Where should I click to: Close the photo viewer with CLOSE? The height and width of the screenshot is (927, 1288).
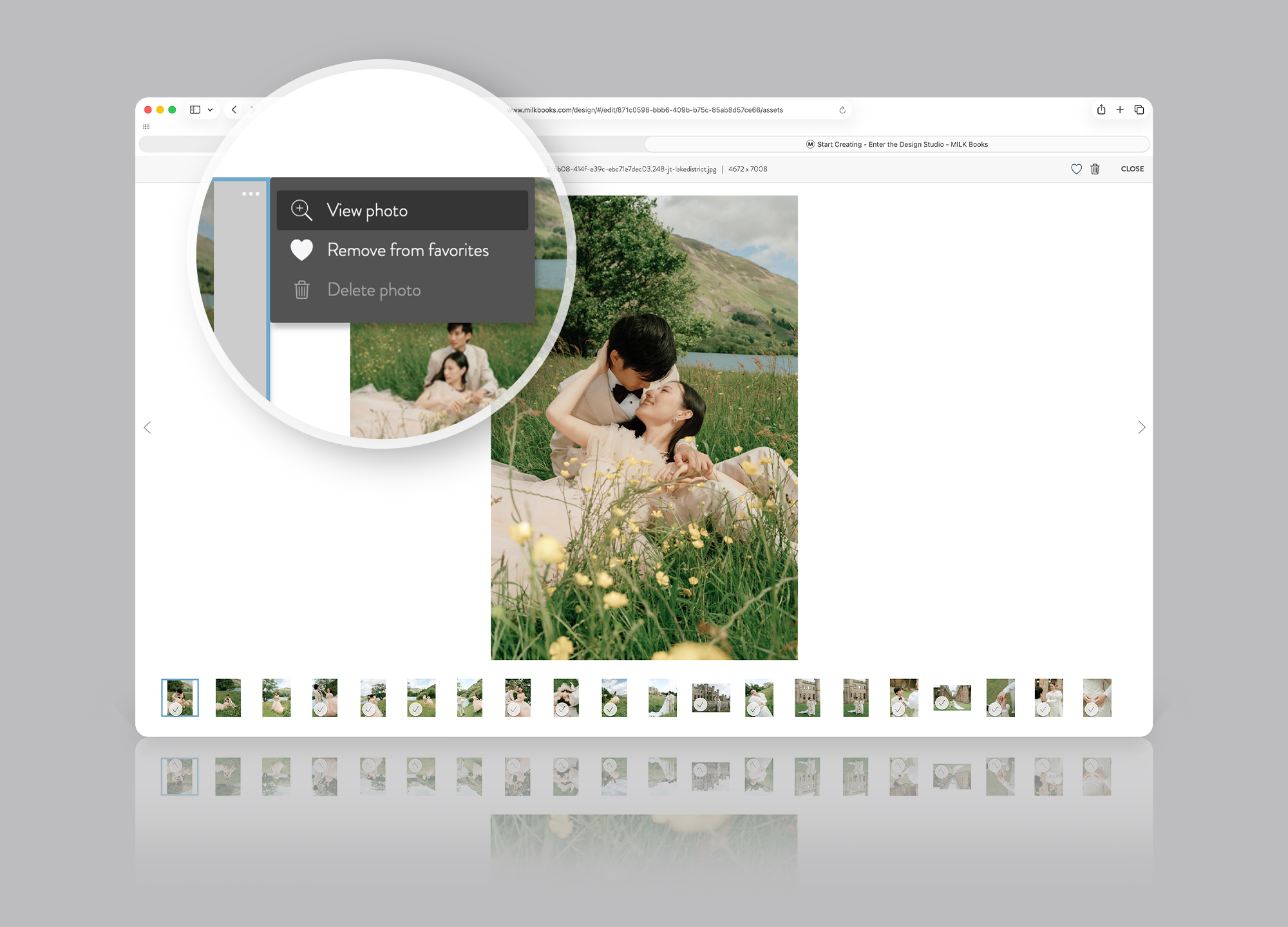click(x=1132, y=169)
